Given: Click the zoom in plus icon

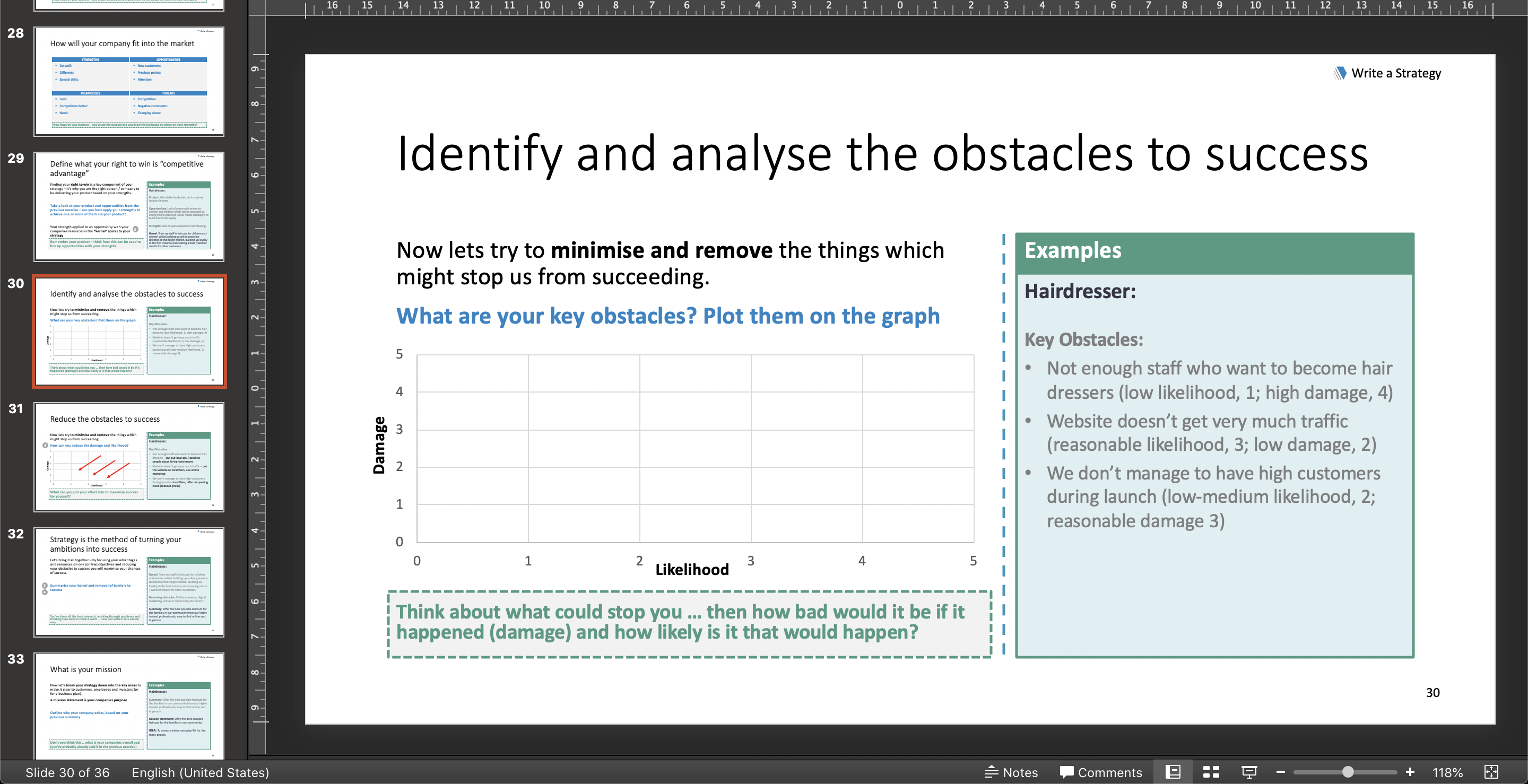Looking at the screenshot, I should [1410, 772].
